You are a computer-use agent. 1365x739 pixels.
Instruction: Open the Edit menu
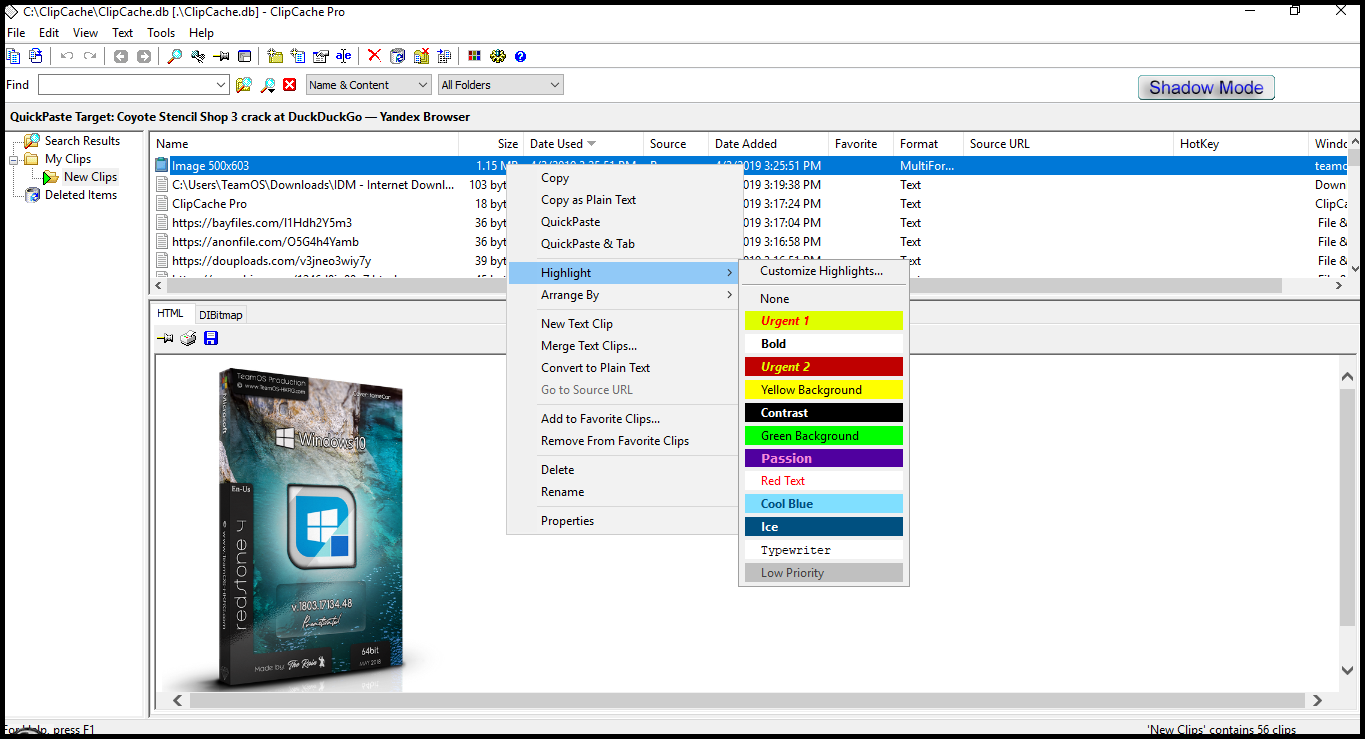pyautogui.click(x=49, y=33)
